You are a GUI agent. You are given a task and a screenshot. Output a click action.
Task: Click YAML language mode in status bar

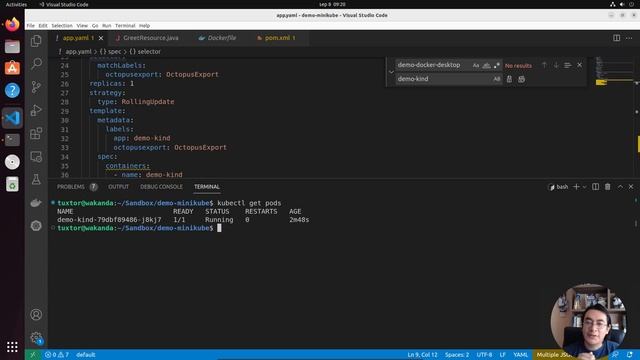(x=520, y=355)
